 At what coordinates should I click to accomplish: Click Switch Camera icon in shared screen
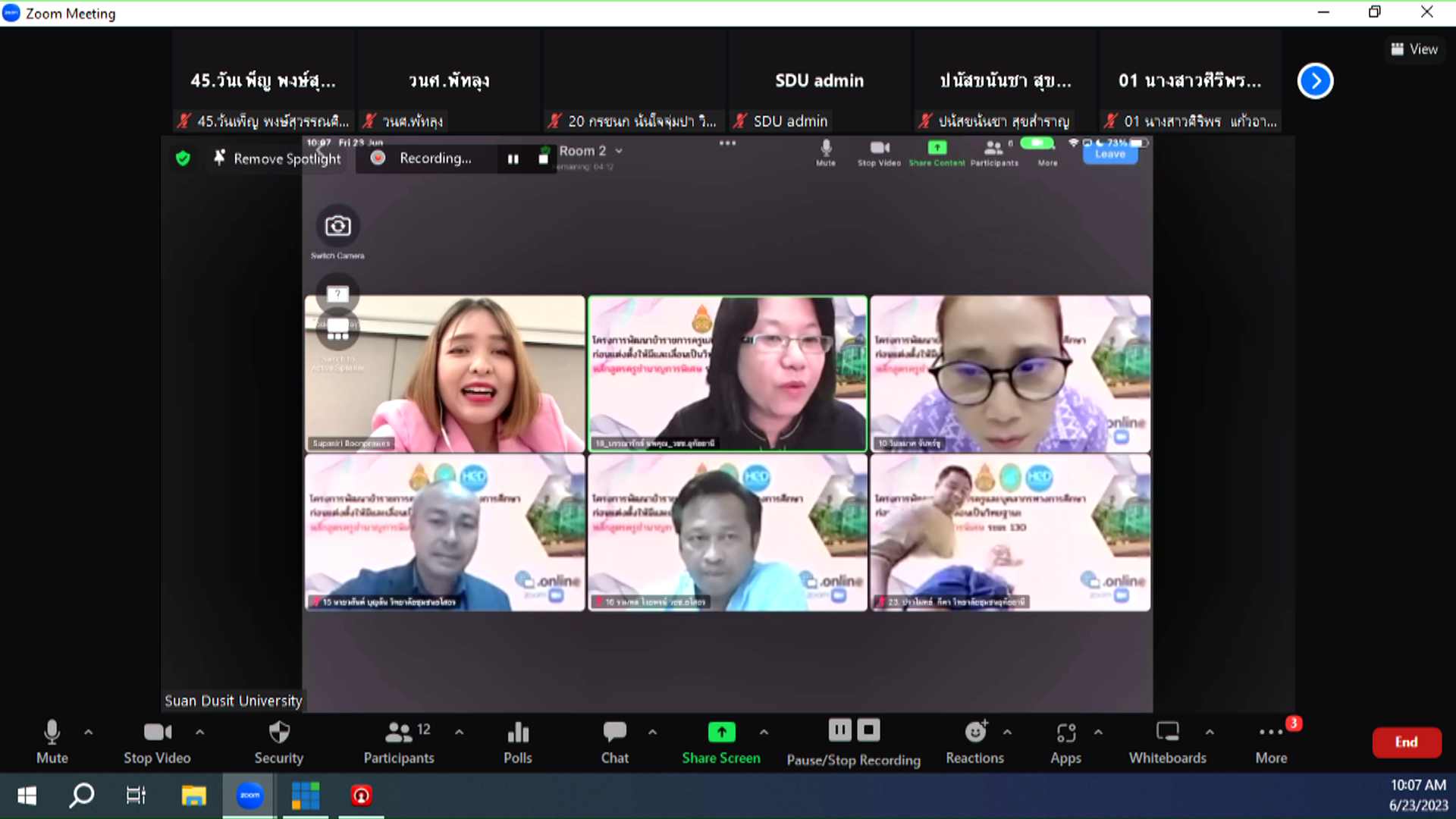tap(337, 226)
